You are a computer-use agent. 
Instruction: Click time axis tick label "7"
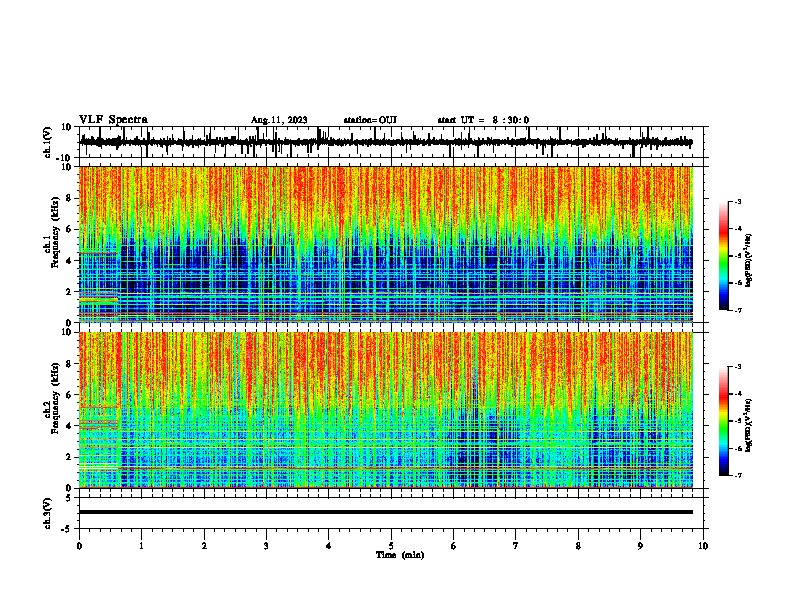click(516, 546)
